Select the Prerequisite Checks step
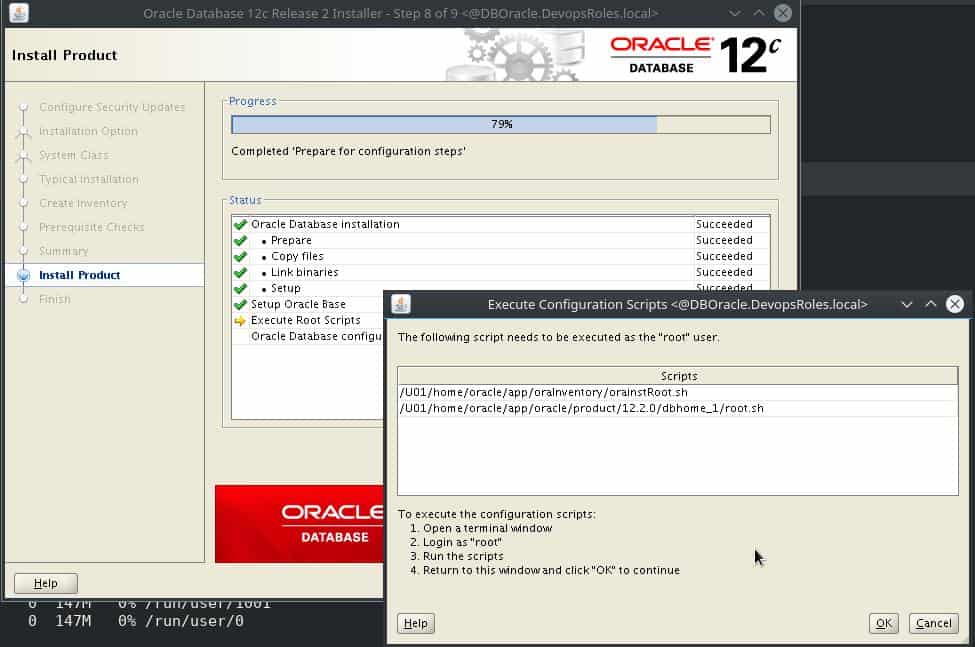 (91, 227)
